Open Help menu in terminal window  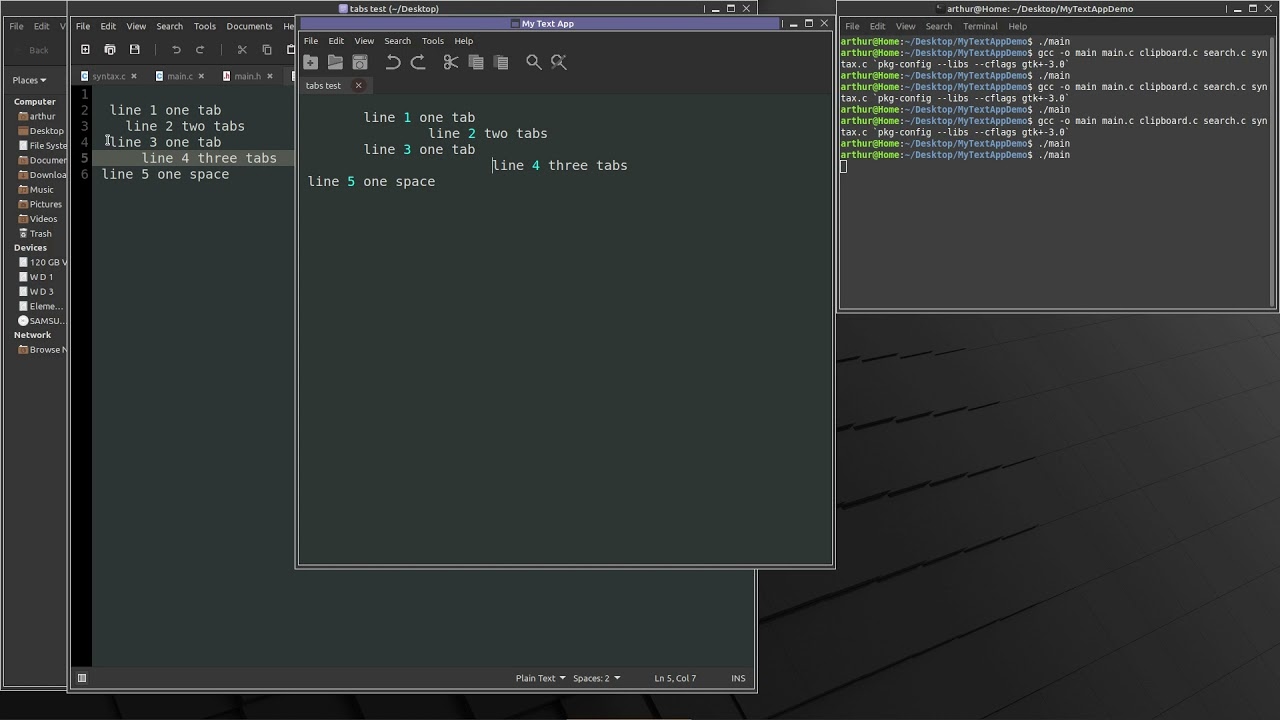(1017, 26)
